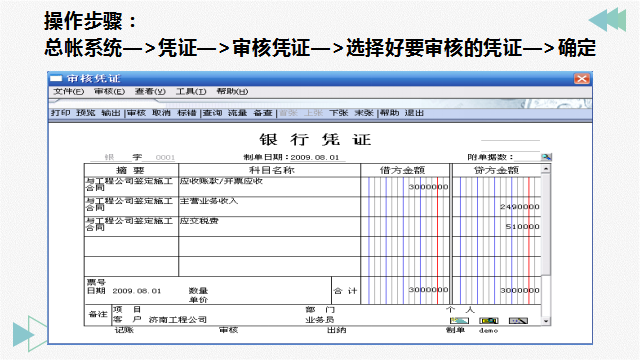Click the 合计 credit total 3000000

[520, 290]
